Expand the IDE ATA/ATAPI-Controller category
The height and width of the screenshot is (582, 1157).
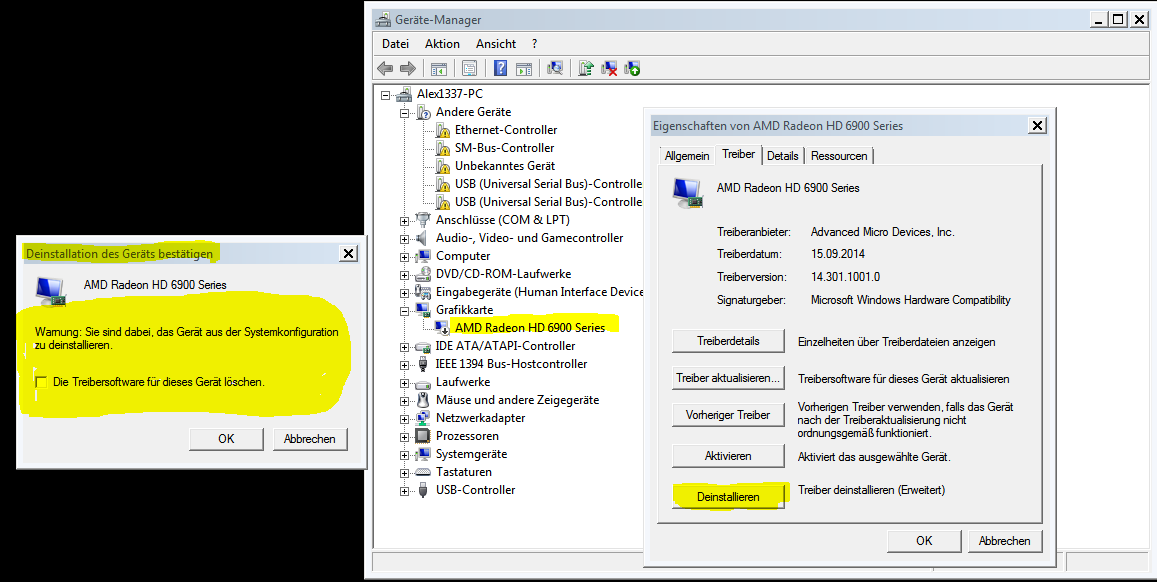pyautogui.click(x=404, y=347)
